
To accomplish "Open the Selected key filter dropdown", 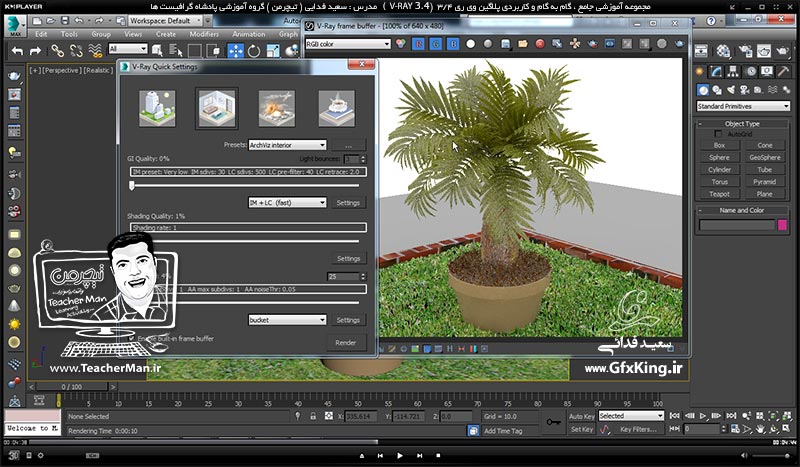I will pyautogui.click(x=631, y=416).
